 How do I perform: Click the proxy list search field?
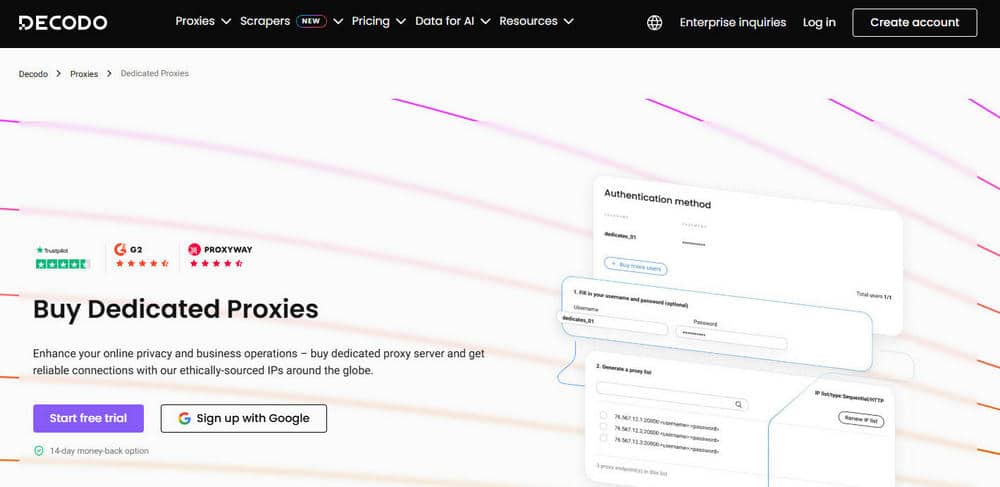(x=672, y=396)
